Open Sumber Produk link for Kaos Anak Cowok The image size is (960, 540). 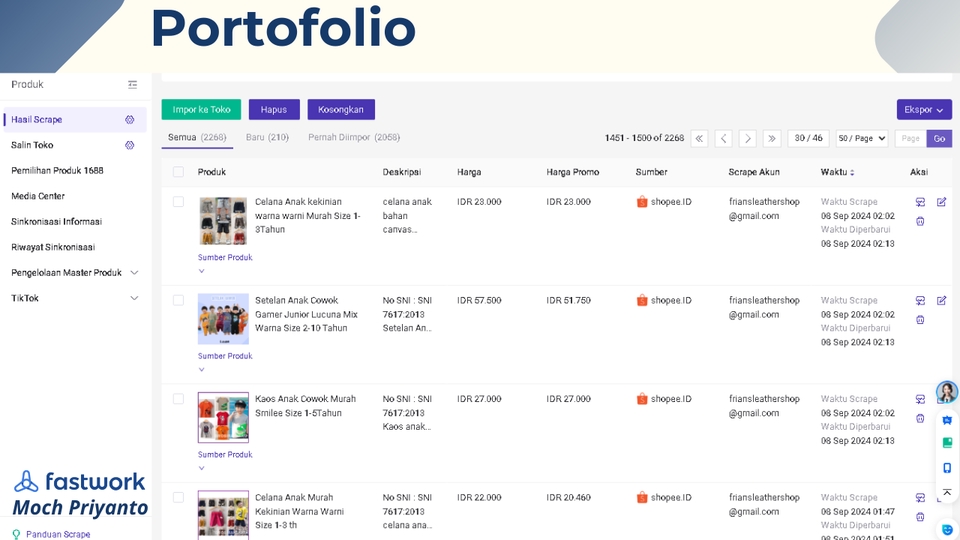click(x=225, y=454)
